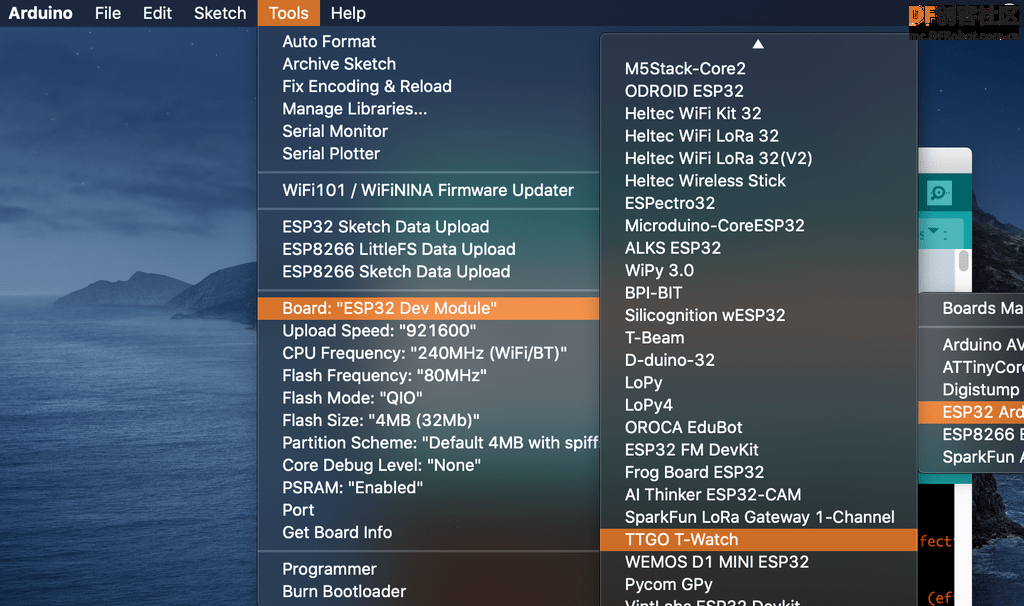
Task: Select ODROID ESP32 board
Action: pos(759,91)
